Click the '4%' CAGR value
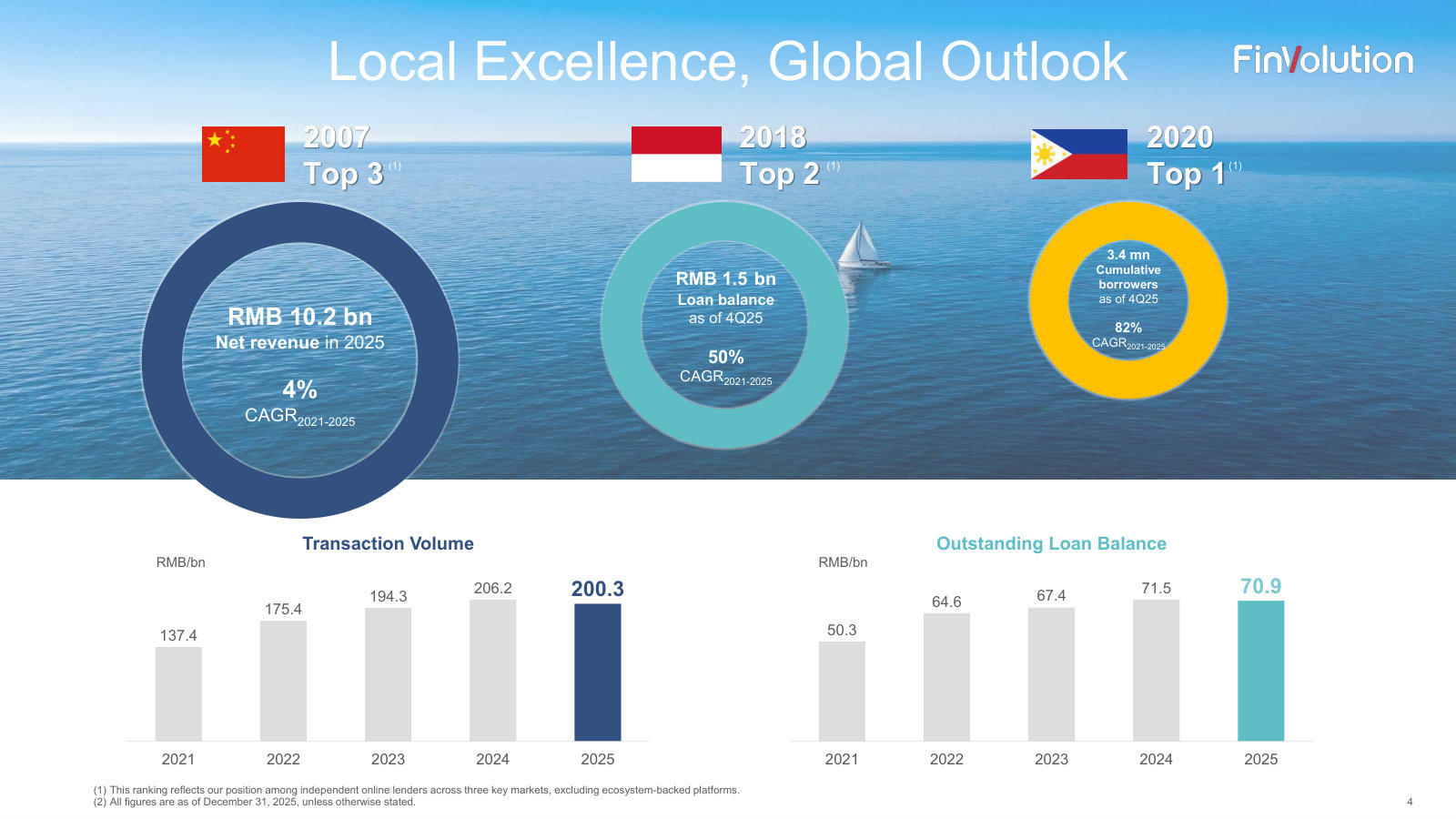Screen dimensions: 1456x819 (x=300, y=389)
